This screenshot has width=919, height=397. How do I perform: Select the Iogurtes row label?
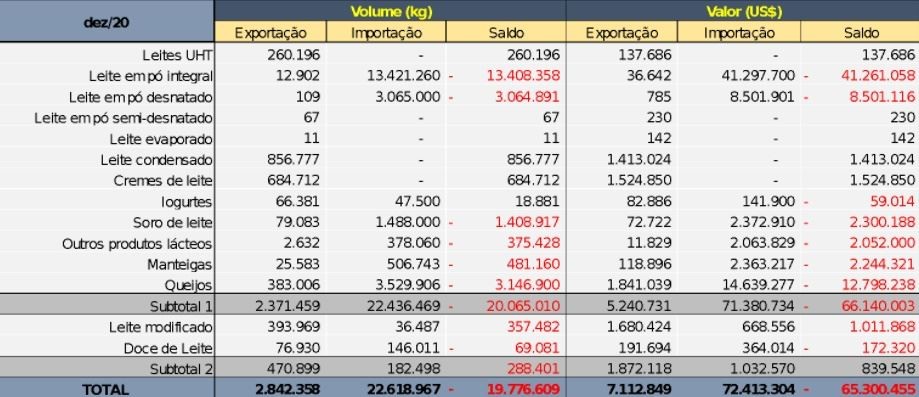[187, 202]
